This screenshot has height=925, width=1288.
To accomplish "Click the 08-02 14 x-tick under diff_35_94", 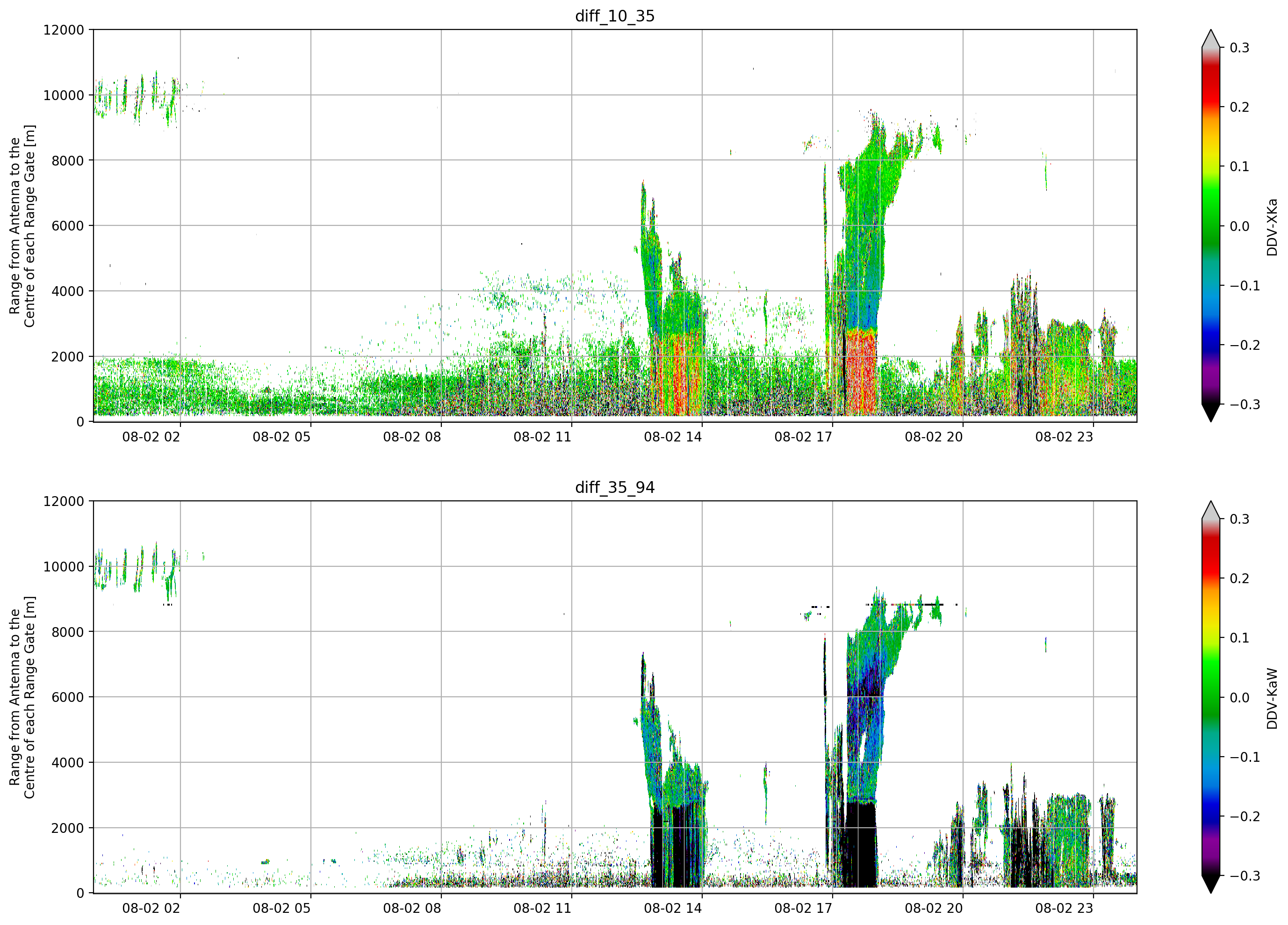I will 673,908.
